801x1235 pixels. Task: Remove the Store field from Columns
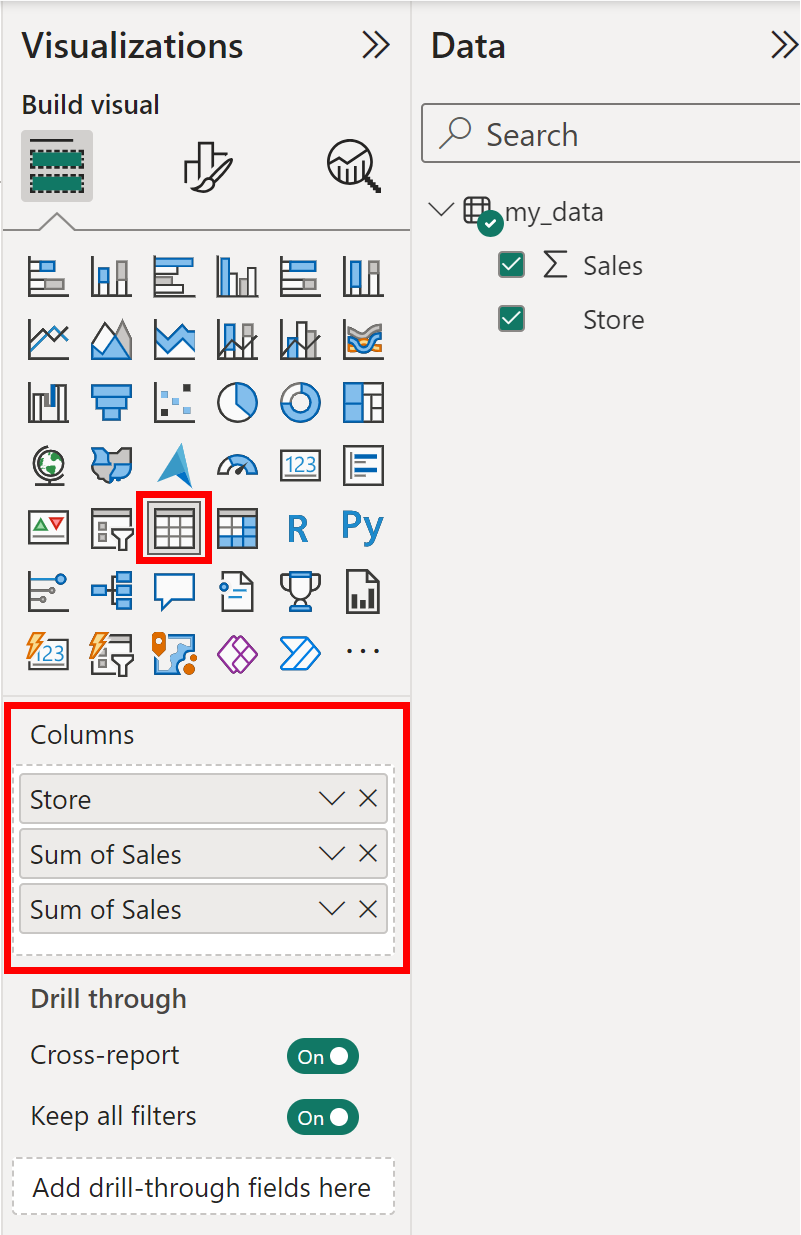click(368, 798)
